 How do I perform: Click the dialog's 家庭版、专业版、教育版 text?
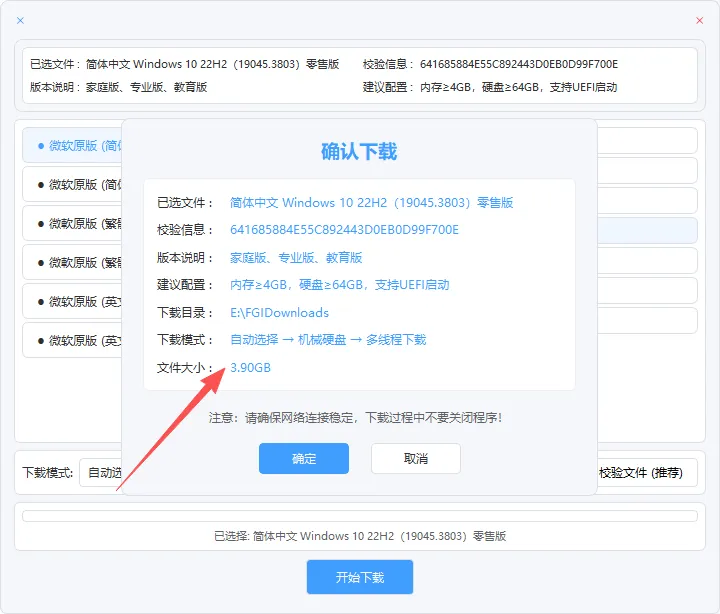click(x=296, y=258)
